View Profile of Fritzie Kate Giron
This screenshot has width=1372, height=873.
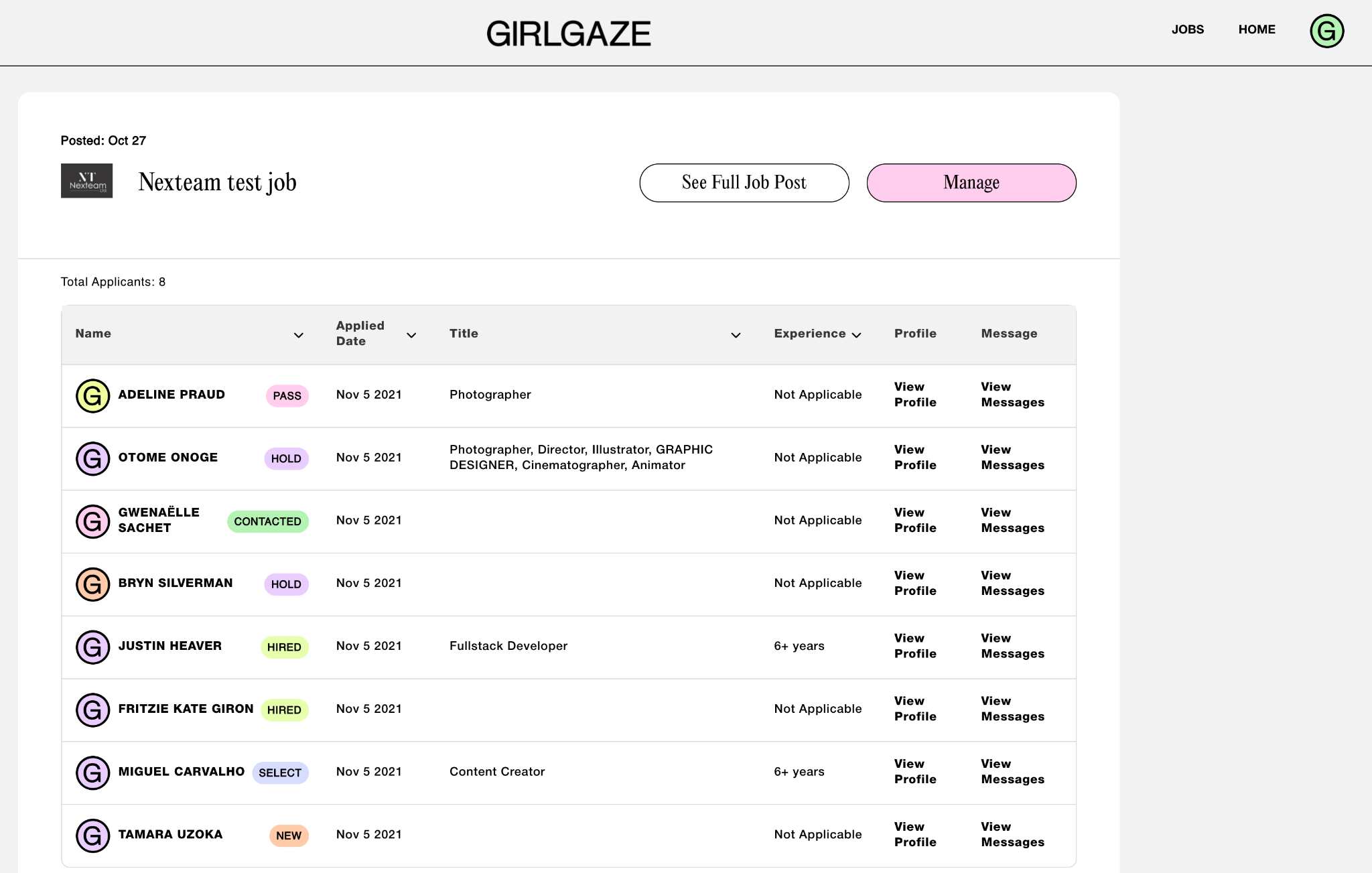click(915, 709)
